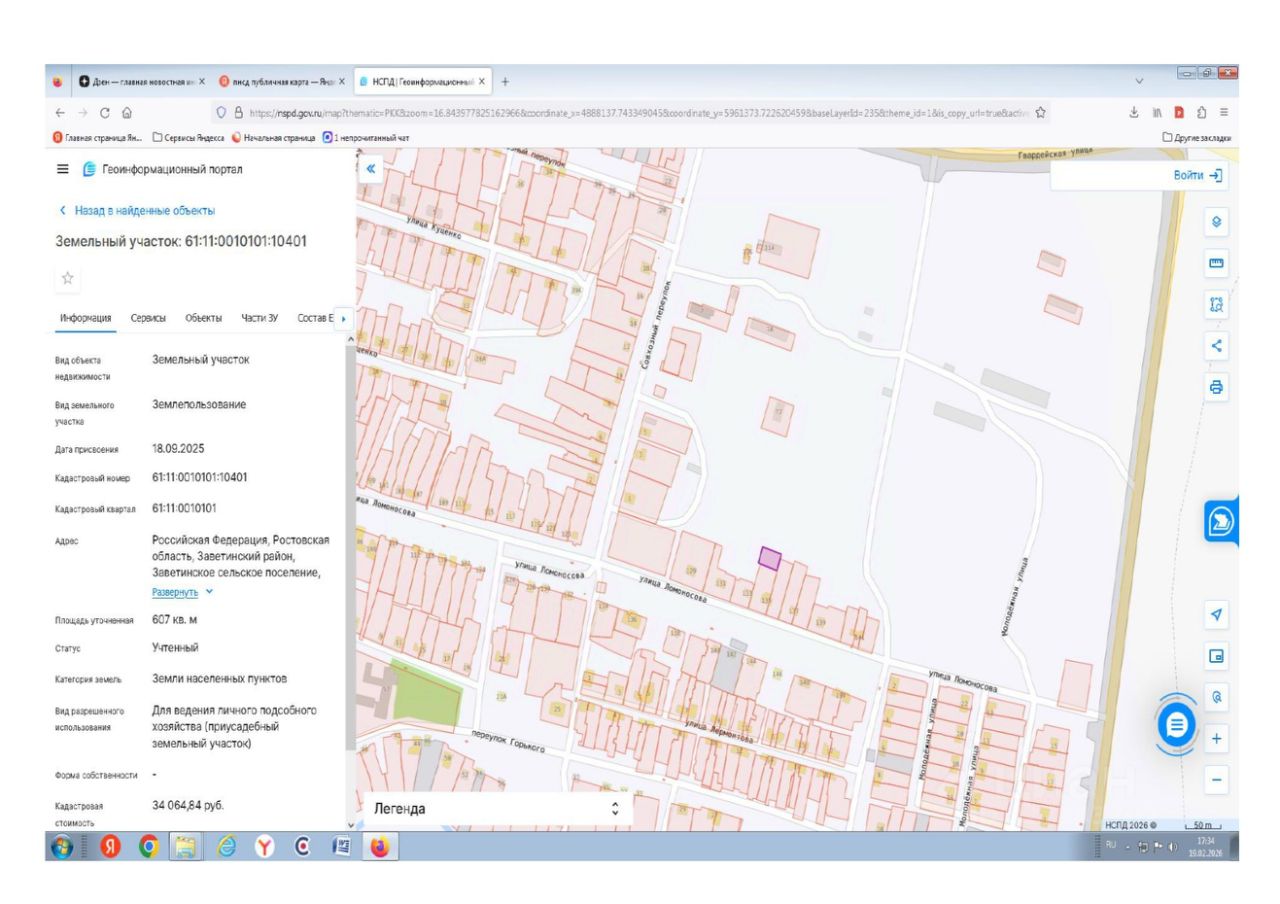
Task: Zoom in on the map
Action: pos(1216,739)
